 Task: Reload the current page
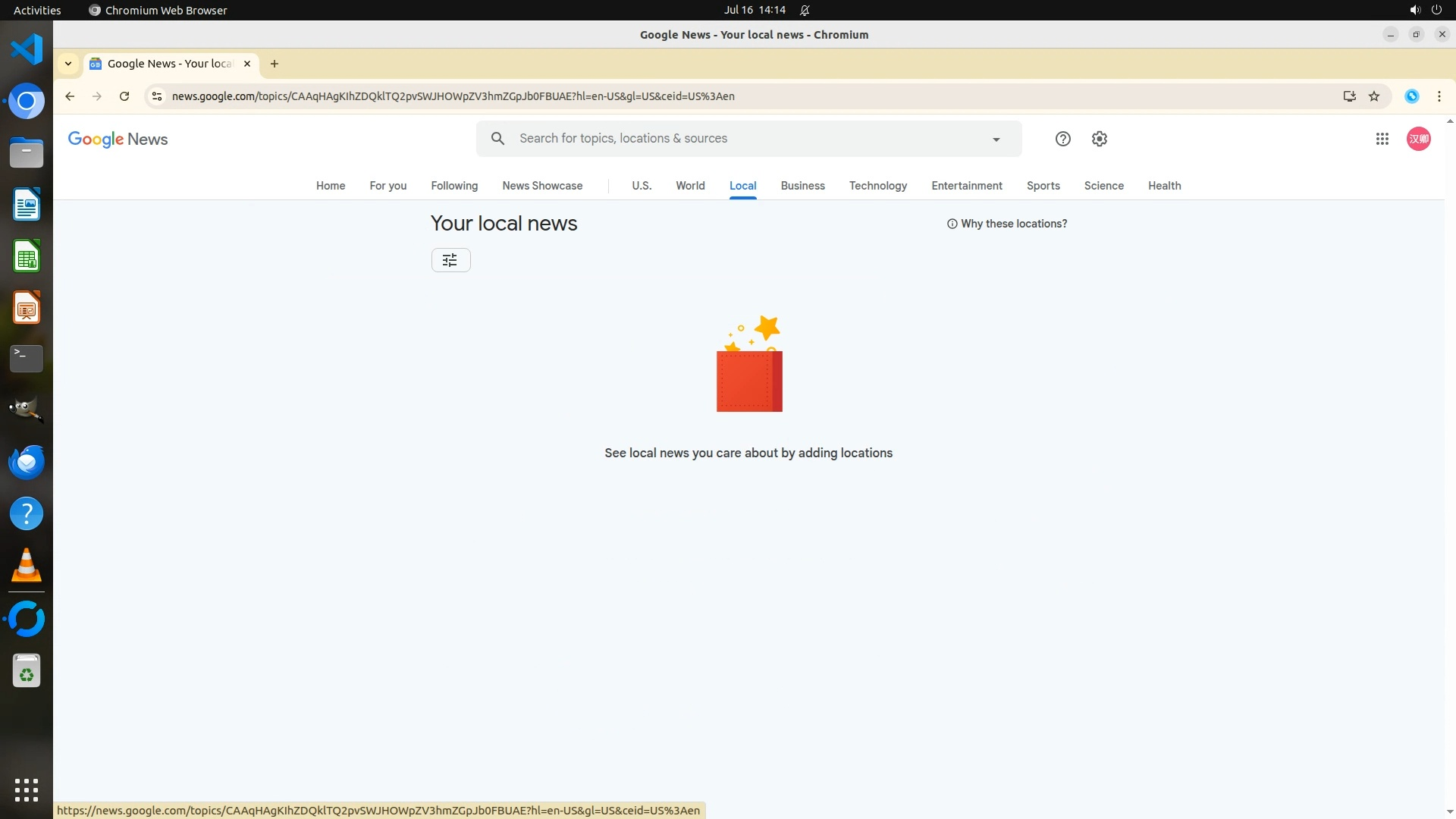click(124, 96)
